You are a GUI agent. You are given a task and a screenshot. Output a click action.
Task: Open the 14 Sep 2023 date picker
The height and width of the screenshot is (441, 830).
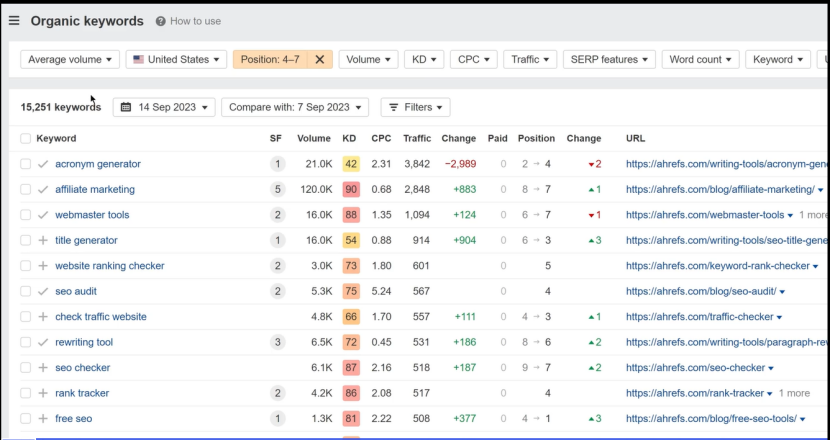pos(164,107)
